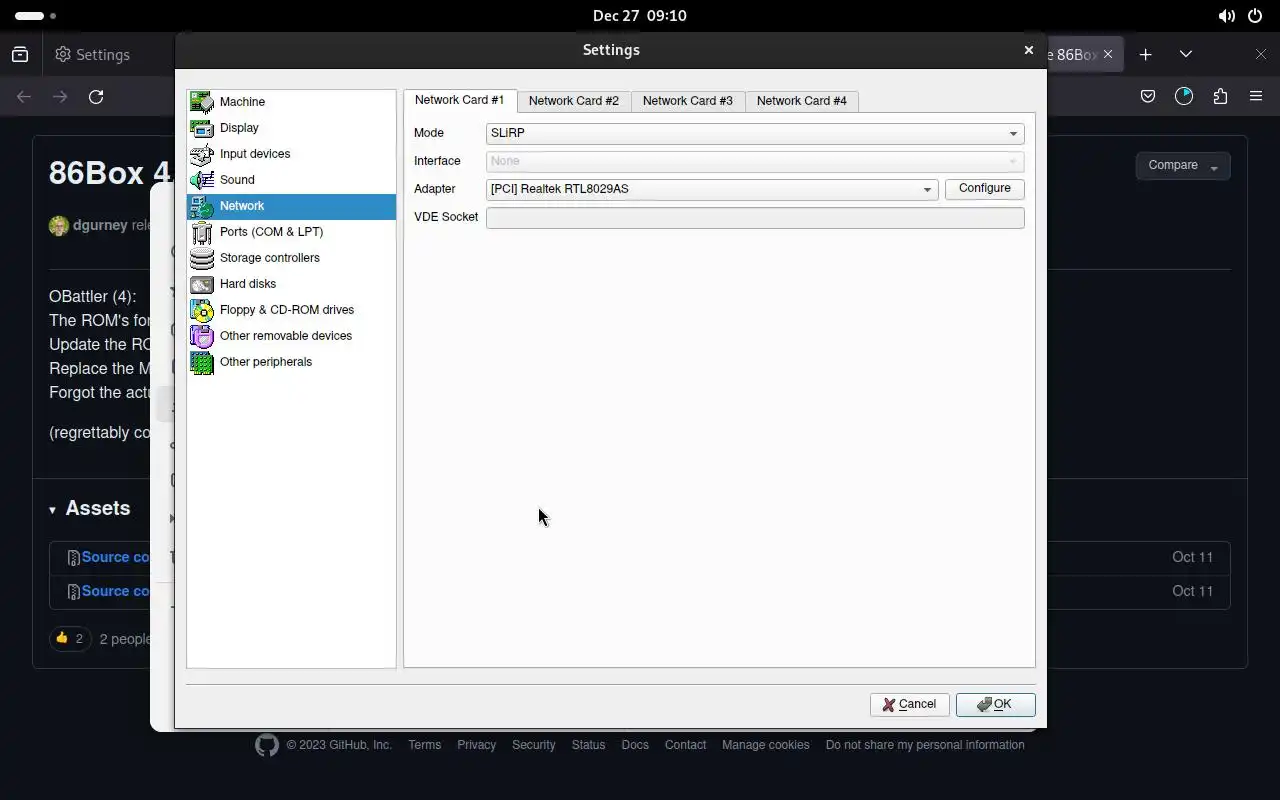This screenshot has height=800, width=1280.
Task: Switch to Network Card #1 tab
Action: pyautogui.click(x=460, y=100)
